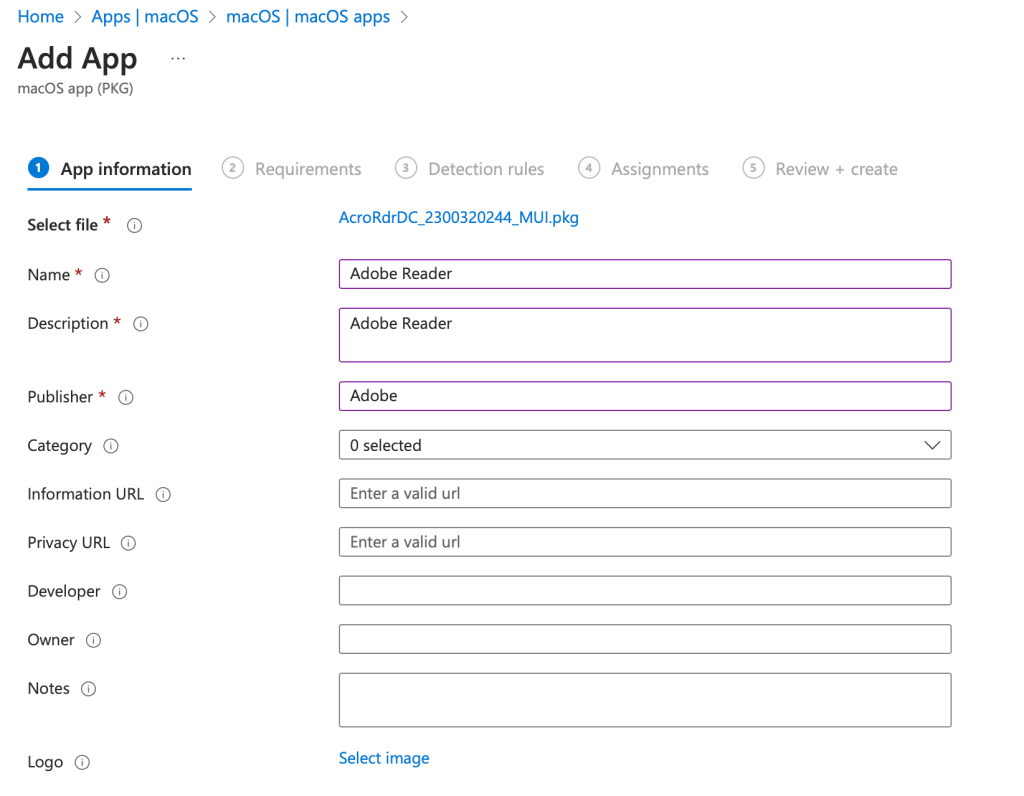Viewport: 1024px width, 796px height.
Task: Click the info icon next to Select file
Action: click(134, 226)
